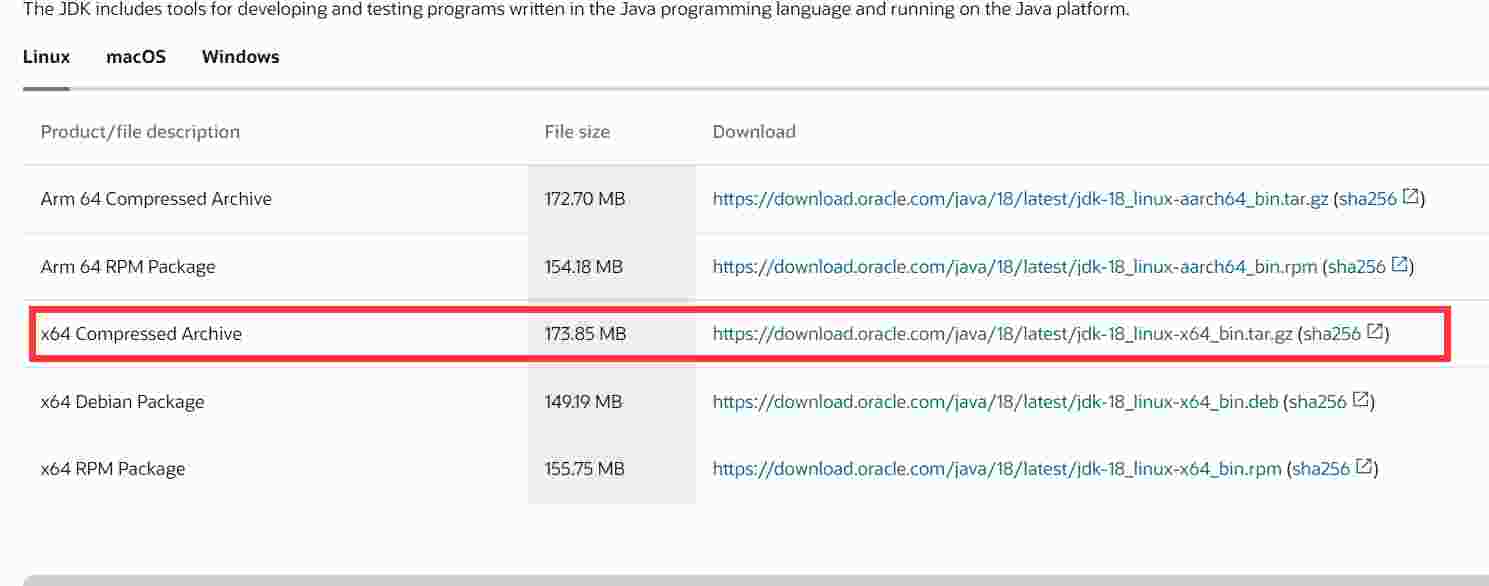
Task: Click the 'Product/file description' column header
Action: [140, 132]
